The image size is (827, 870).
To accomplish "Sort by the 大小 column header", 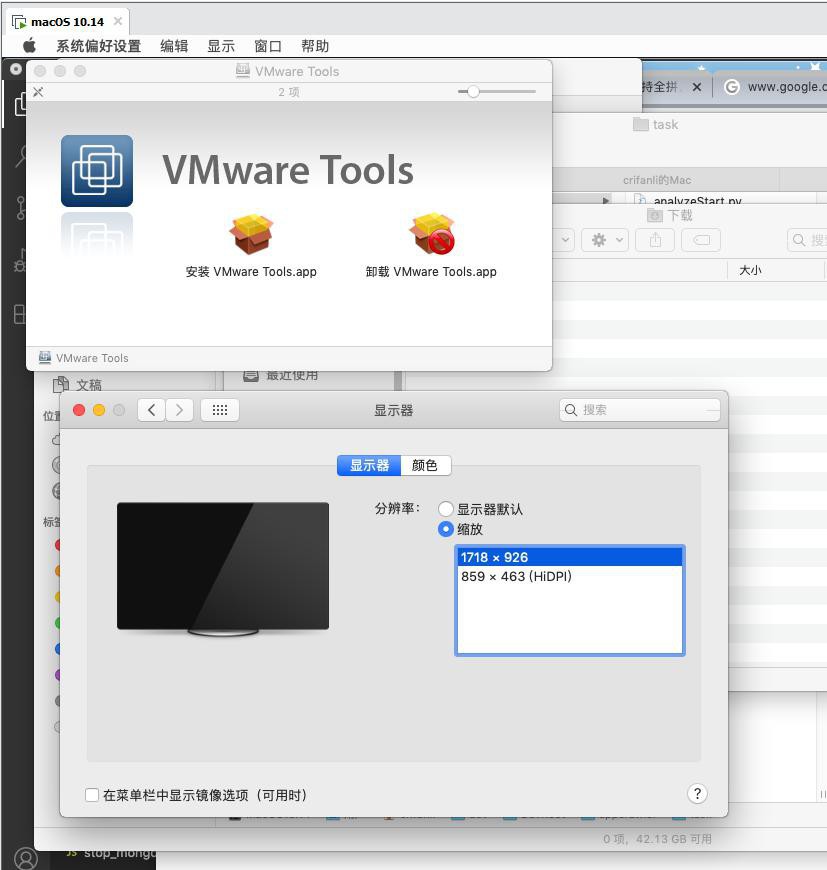I will [750, 270].
